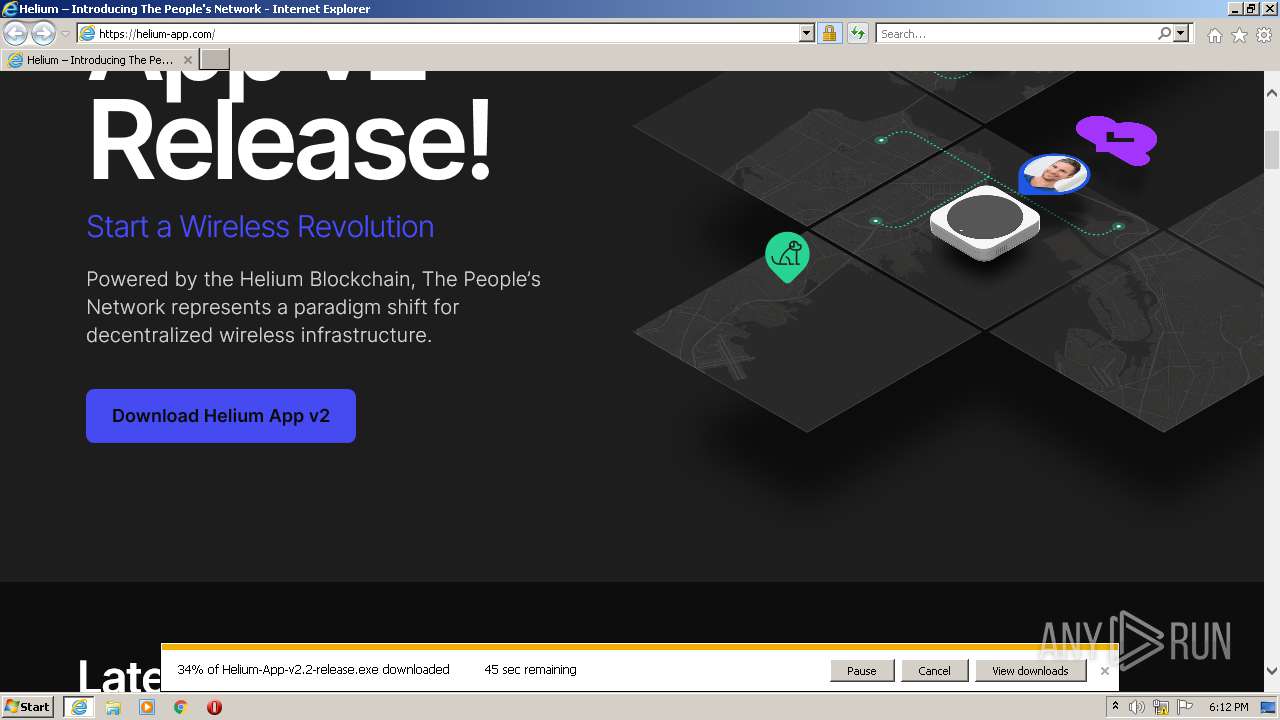This screenshot has width=1280, height=720.
Task: Cancel the Helium-App download
Action: [x=934, y=671]
